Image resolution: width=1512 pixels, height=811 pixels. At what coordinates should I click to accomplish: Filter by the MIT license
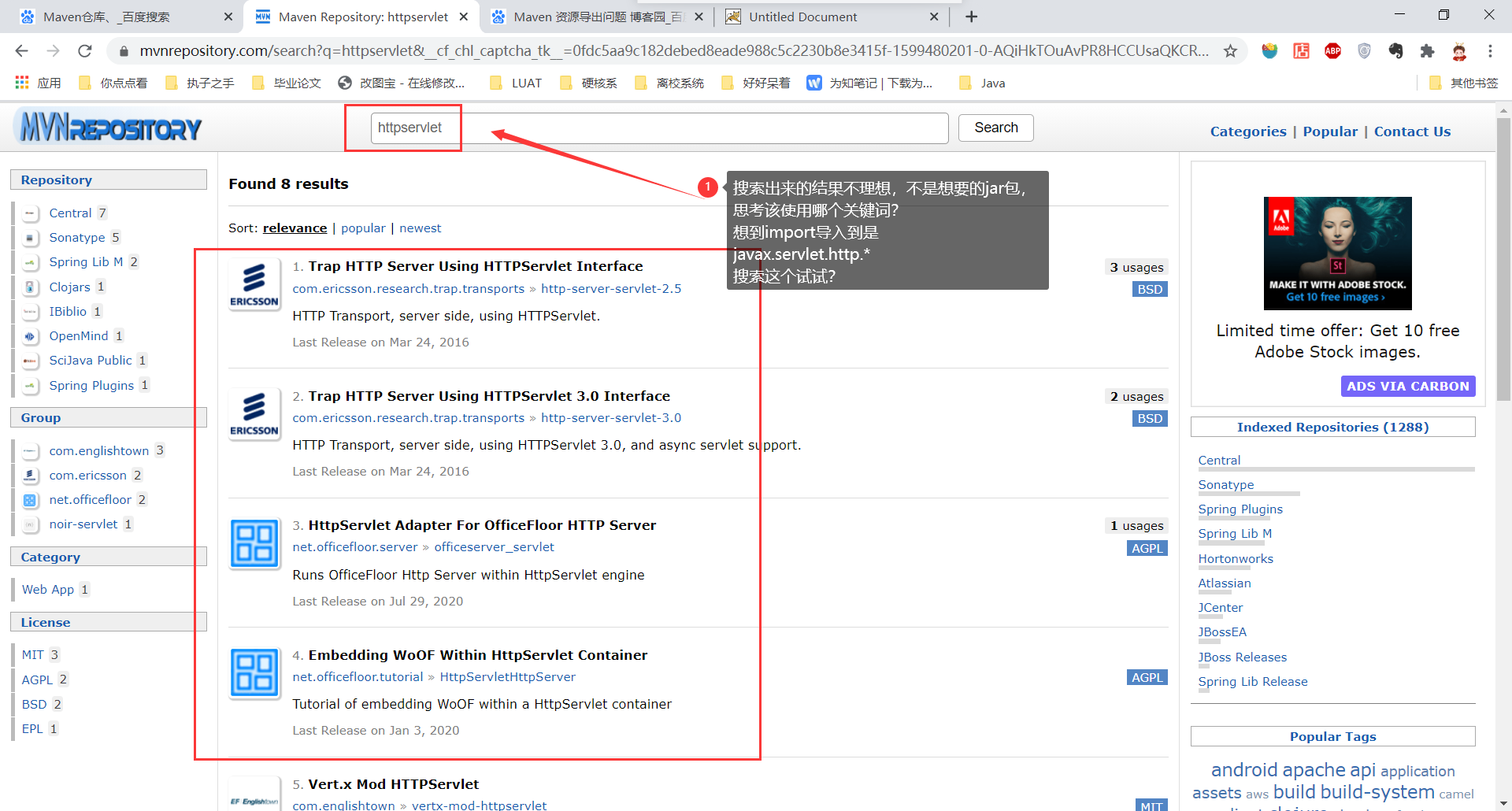(32, 655)
